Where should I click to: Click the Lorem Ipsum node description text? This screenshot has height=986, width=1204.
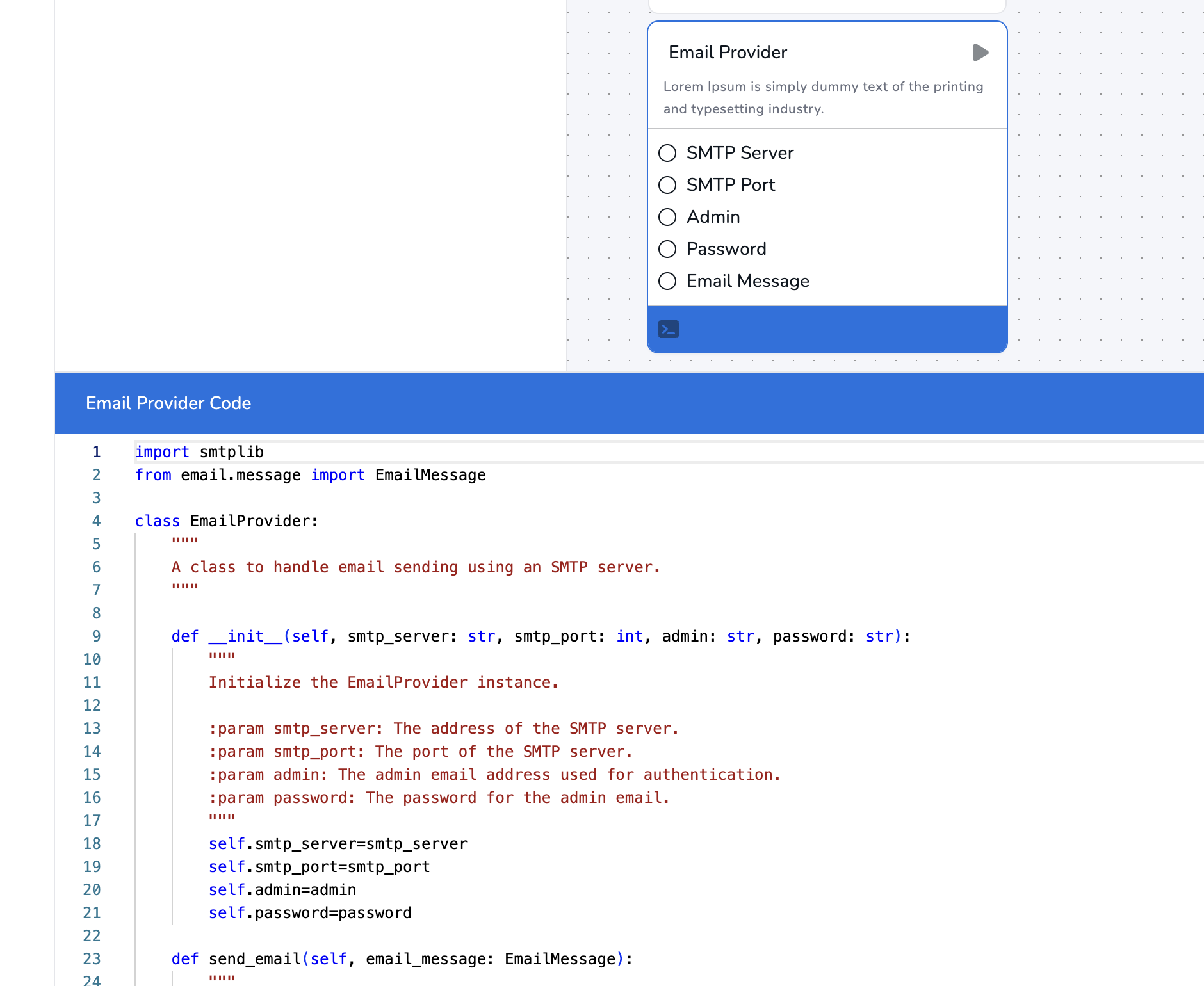823,97
